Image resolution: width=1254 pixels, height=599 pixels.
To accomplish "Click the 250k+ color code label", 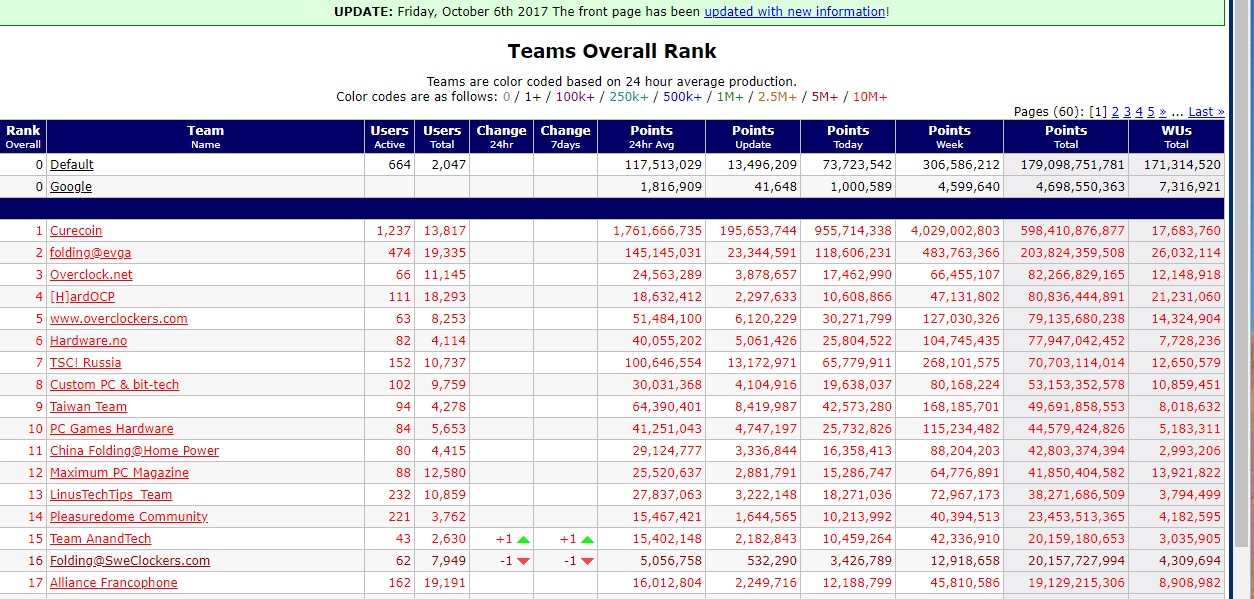I will 629,97.
